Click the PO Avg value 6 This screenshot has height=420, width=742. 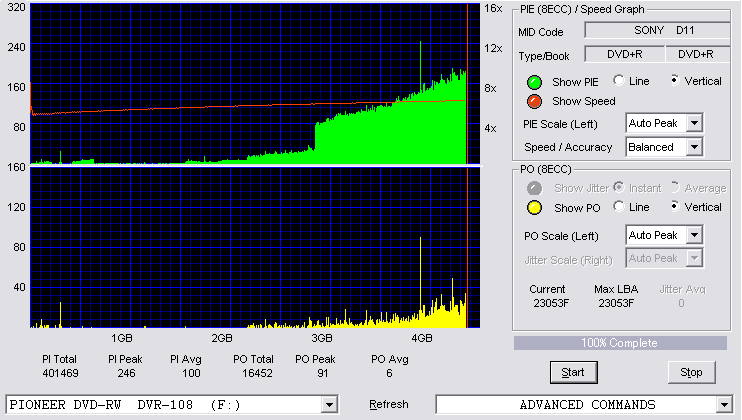click(389, 374)
